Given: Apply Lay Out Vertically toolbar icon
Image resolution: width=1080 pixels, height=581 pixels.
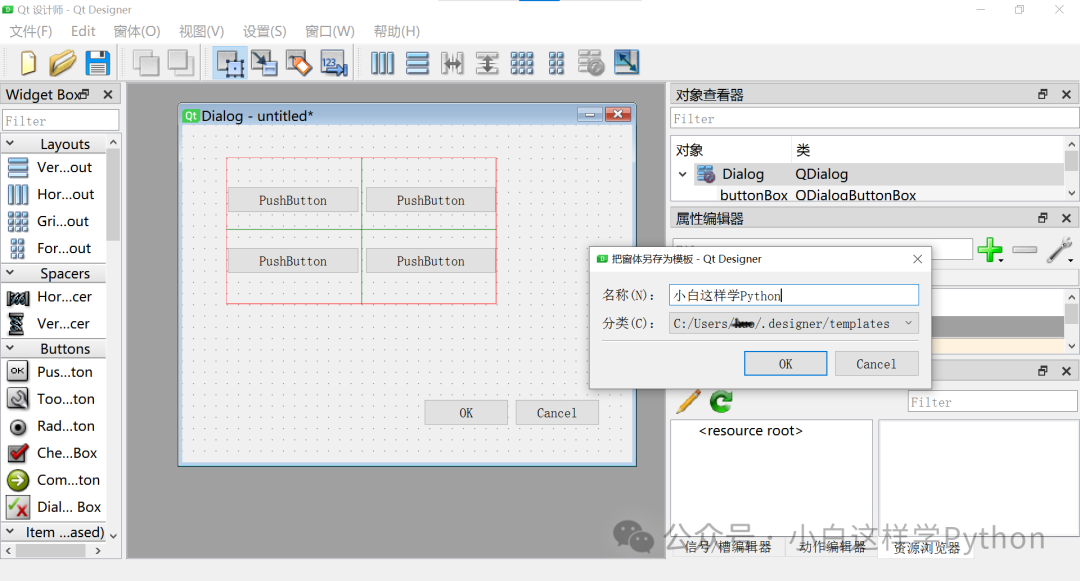Looking at the screenshot, I should [417, 63].
